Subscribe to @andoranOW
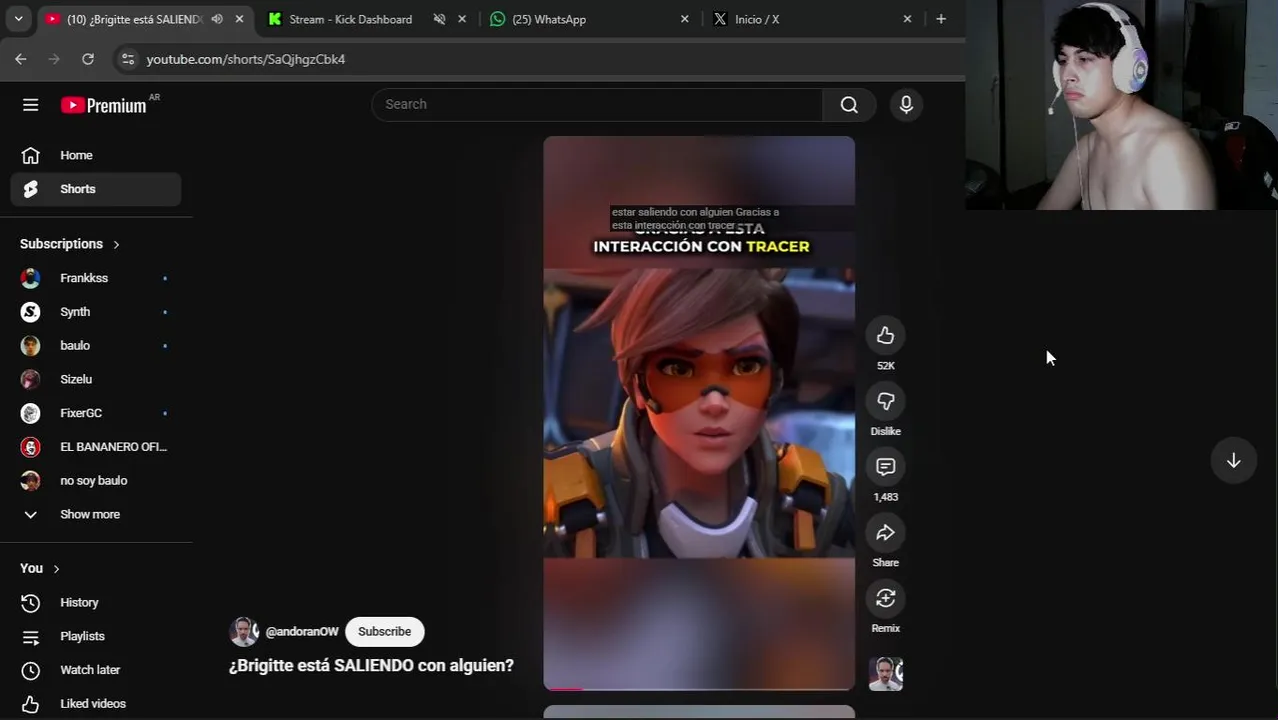 (384, 632)
